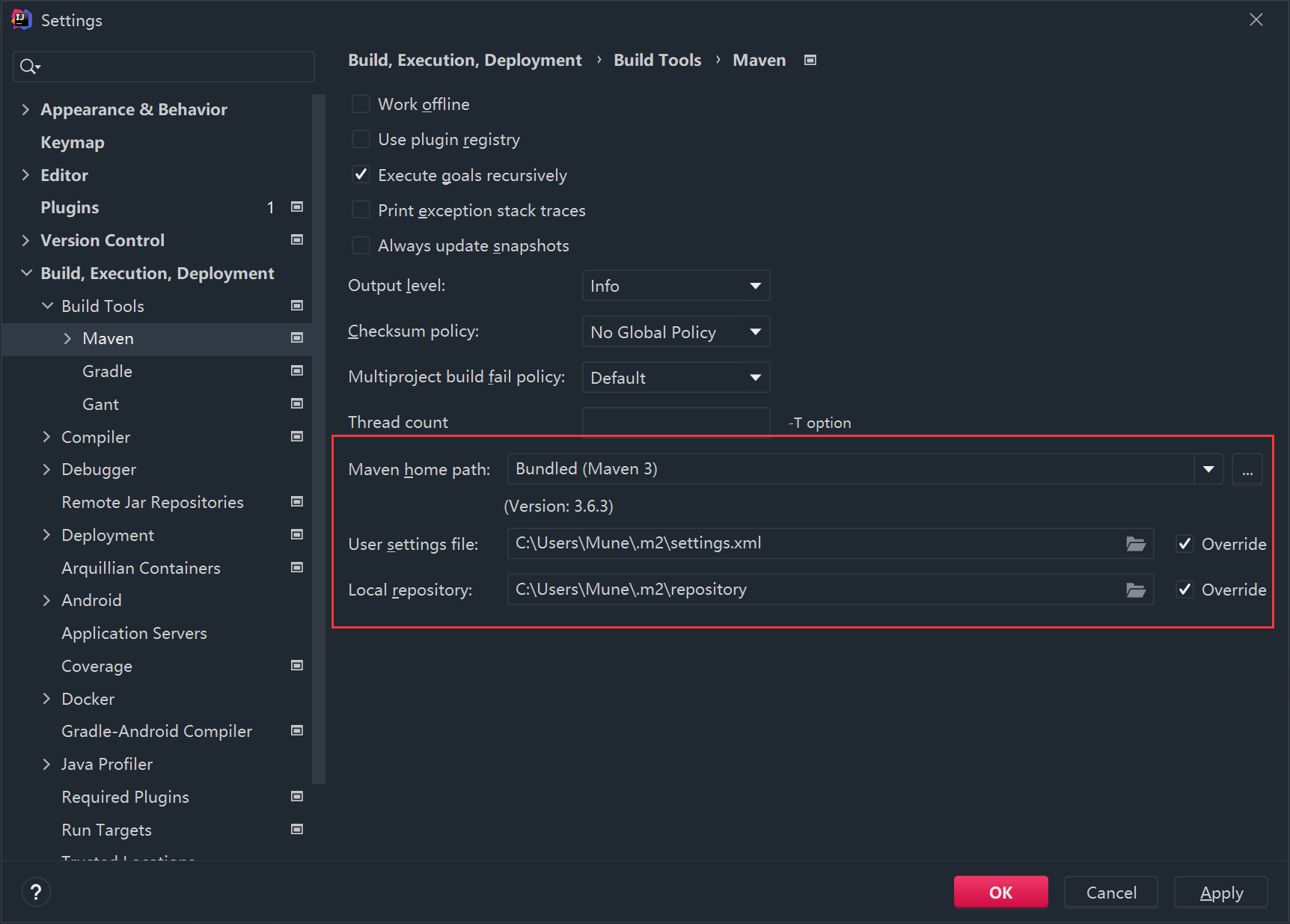Open the Multiproject build fail policy dropdown
Screen dimensions: 1290x924
676,377
